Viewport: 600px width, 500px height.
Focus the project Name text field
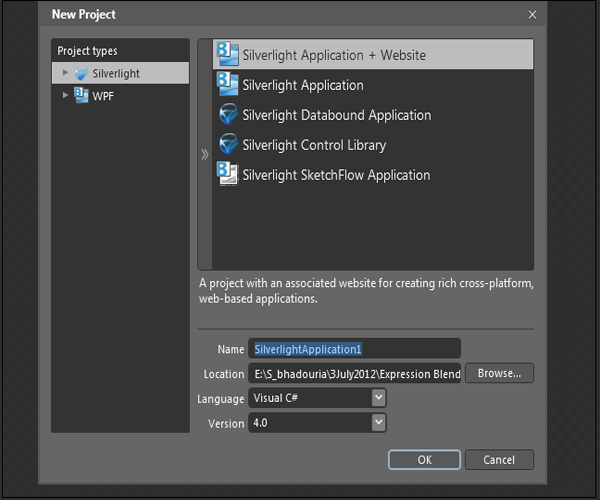pyautogui.click(x=355, y=349)
